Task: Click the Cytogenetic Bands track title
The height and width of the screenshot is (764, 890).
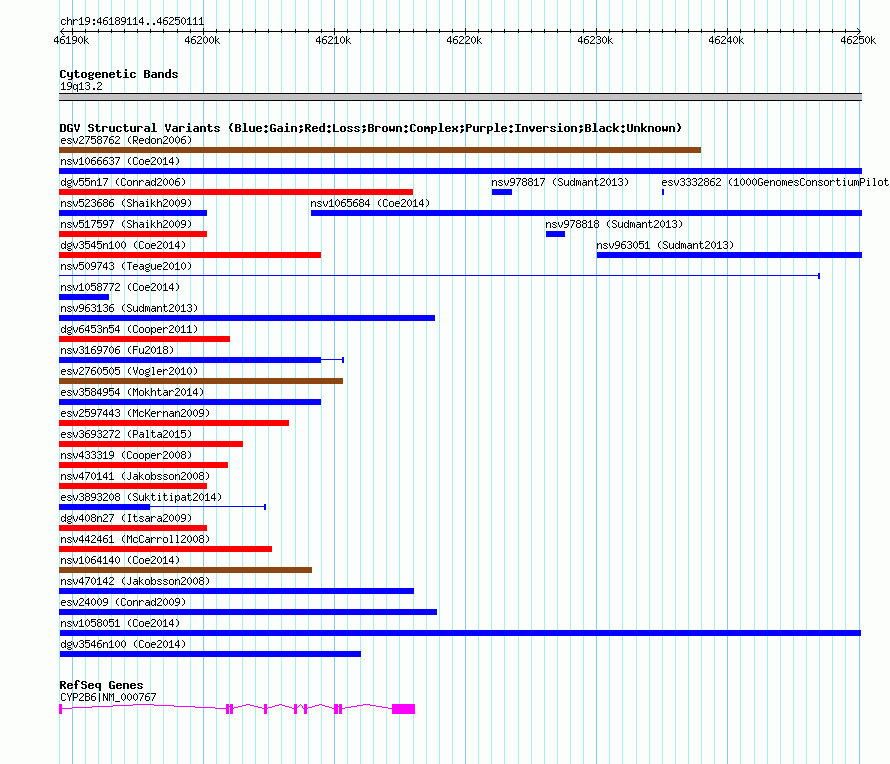Action: pos(119,74)
